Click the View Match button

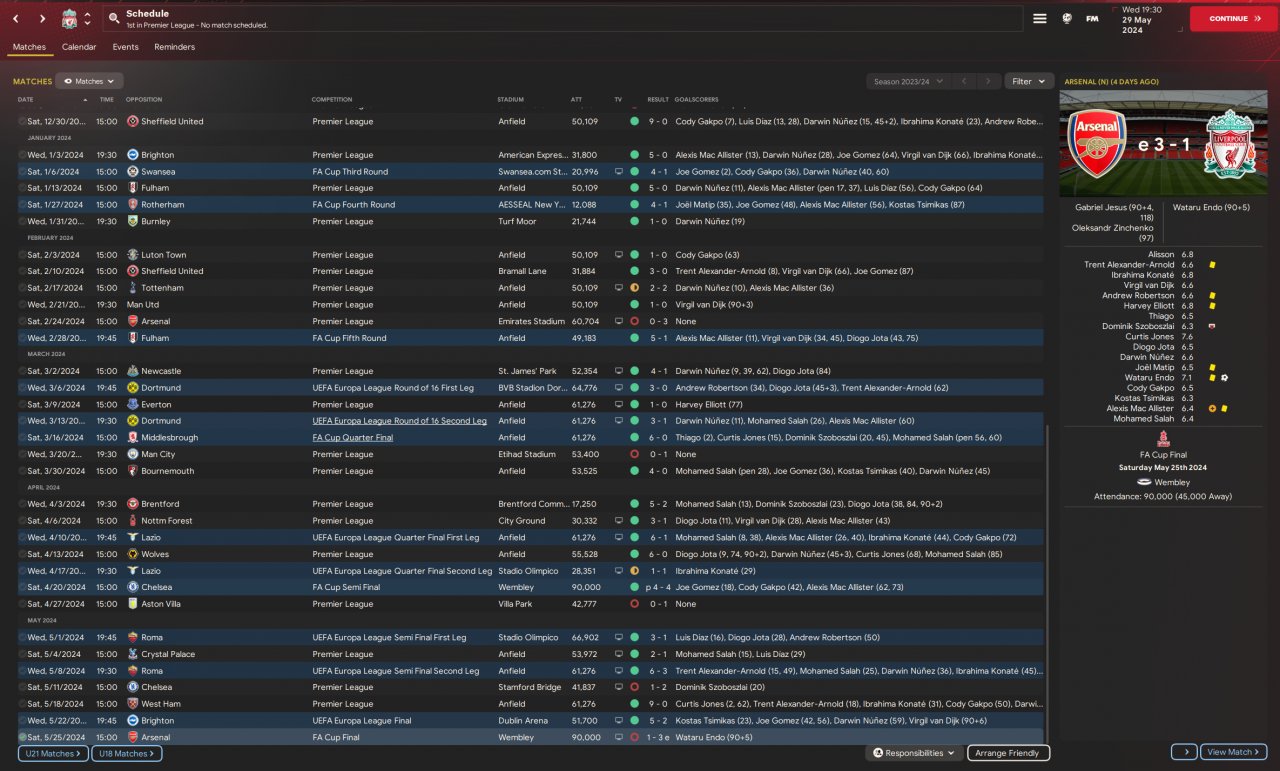(1234, 752)
